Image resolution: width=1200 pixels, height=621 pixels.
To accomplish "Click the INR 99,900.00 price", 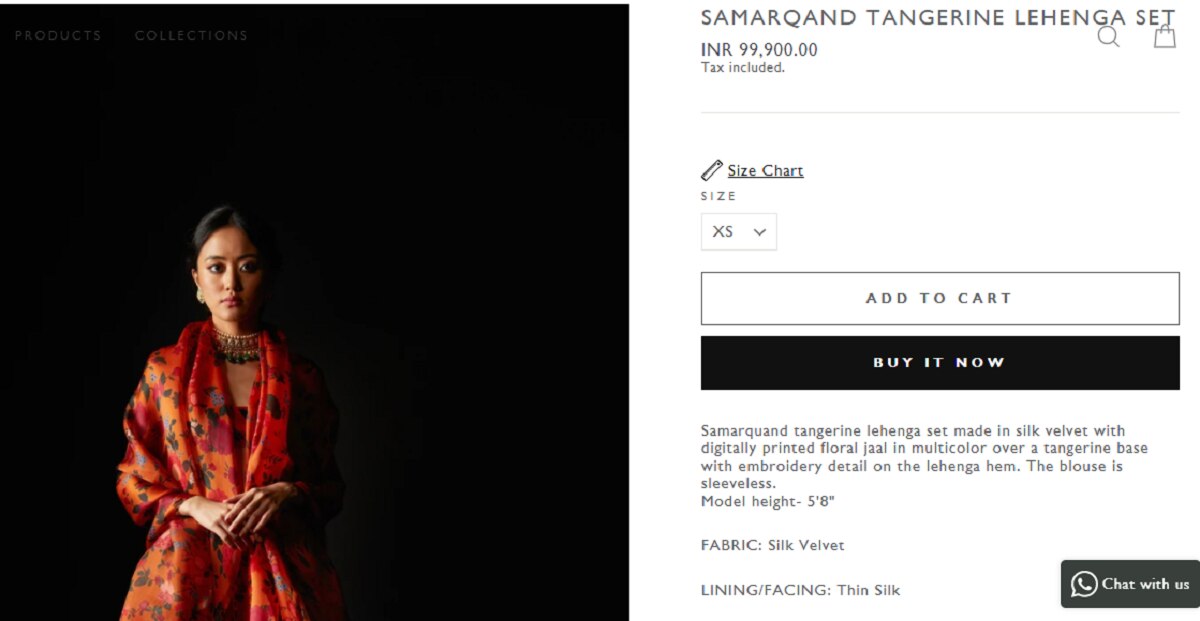I will click(759, 50).
